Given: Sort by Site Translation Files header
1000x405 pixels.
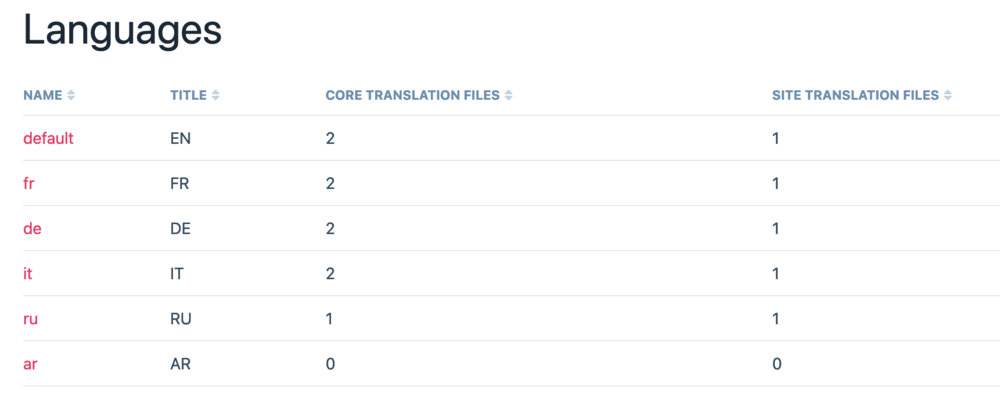Looking at the screenshot, I should [x=855, y=96].
